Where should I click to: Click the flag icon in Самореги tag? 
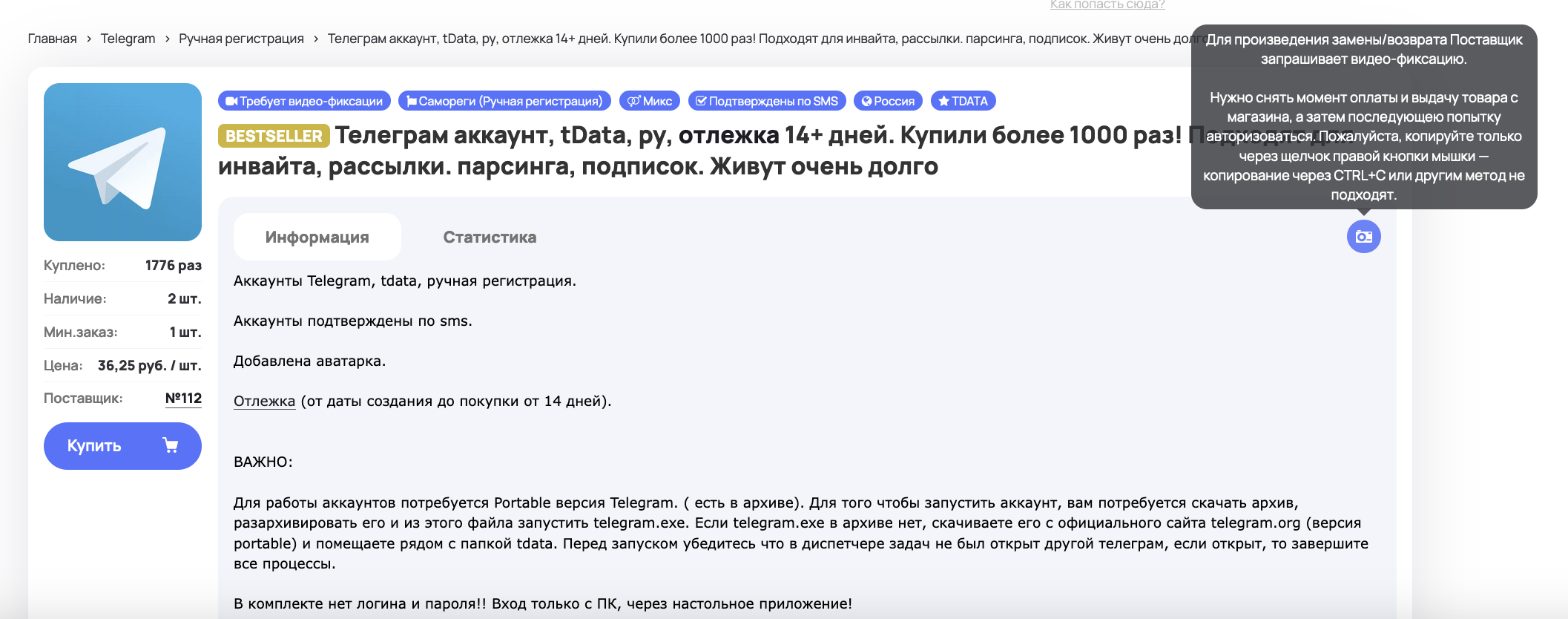411,101
